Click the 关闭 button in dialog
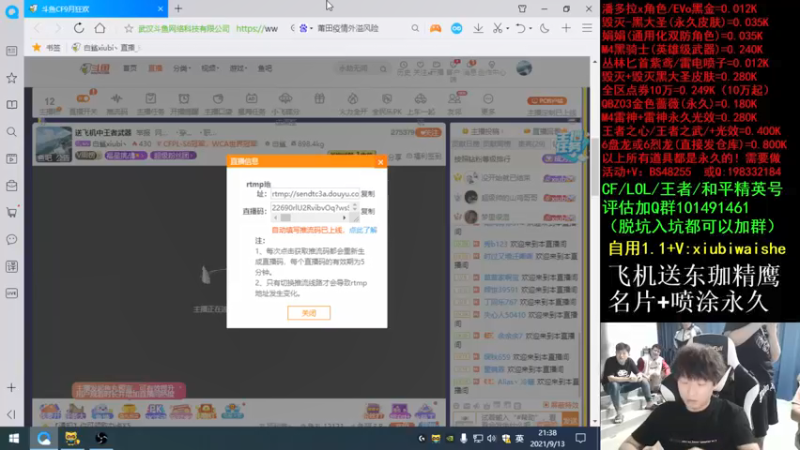 pos(309,313)
